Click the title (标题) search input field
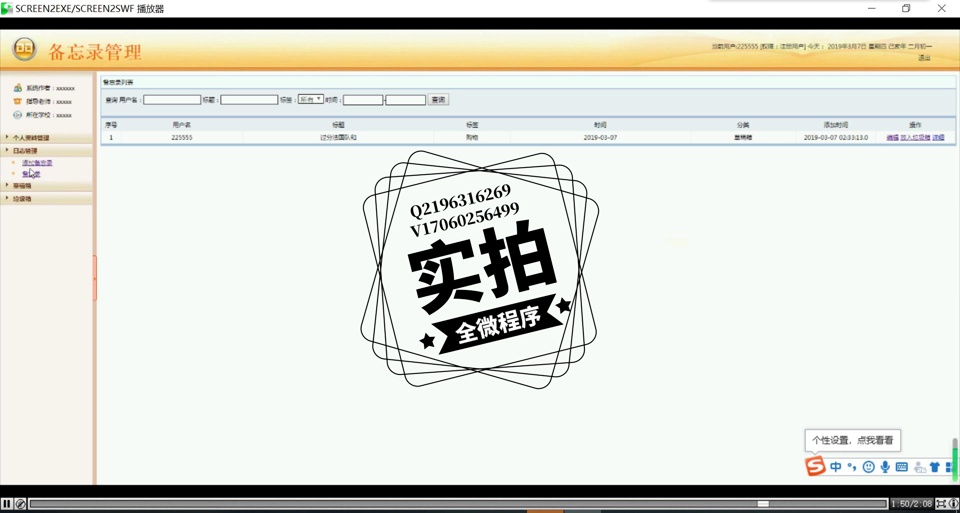 pyautogui.click(x=249, y=100)
